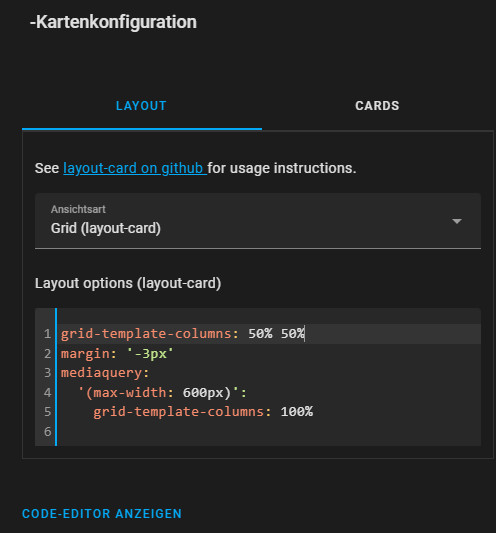Click empty line 6 in code editor
This screenshot has width=496, height=533.
point(269,432)
